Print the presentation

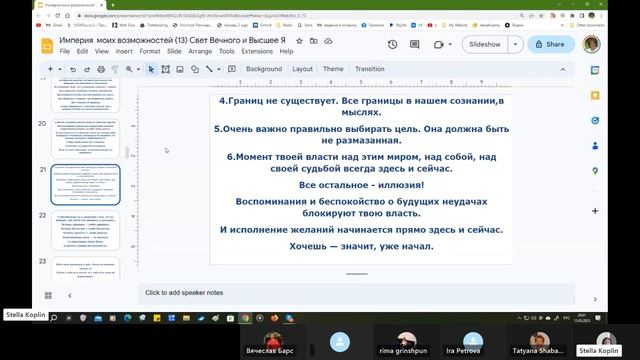point(101,69)
